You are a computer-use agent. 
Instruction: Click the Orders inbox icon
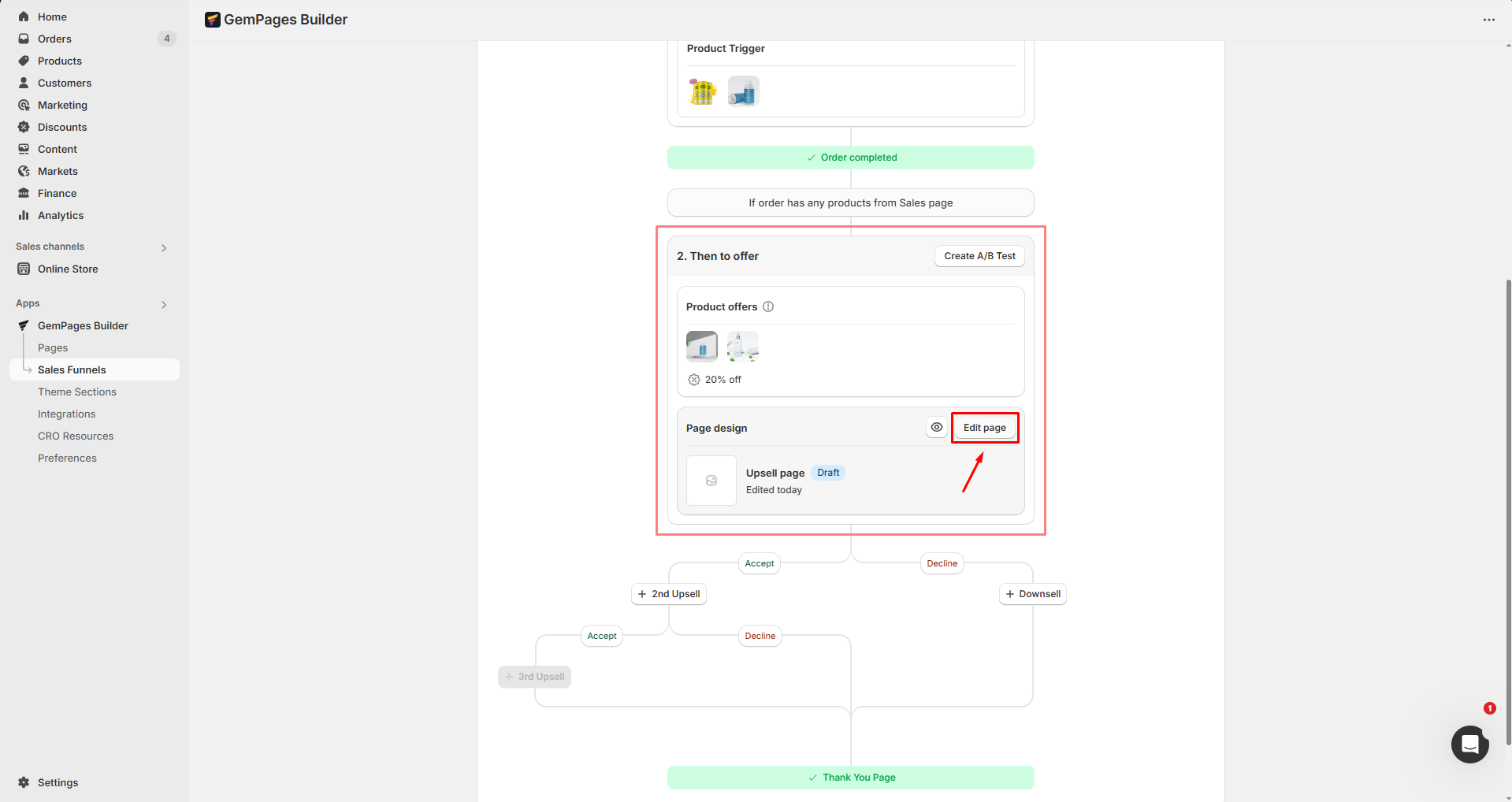(x=24, y=39)
